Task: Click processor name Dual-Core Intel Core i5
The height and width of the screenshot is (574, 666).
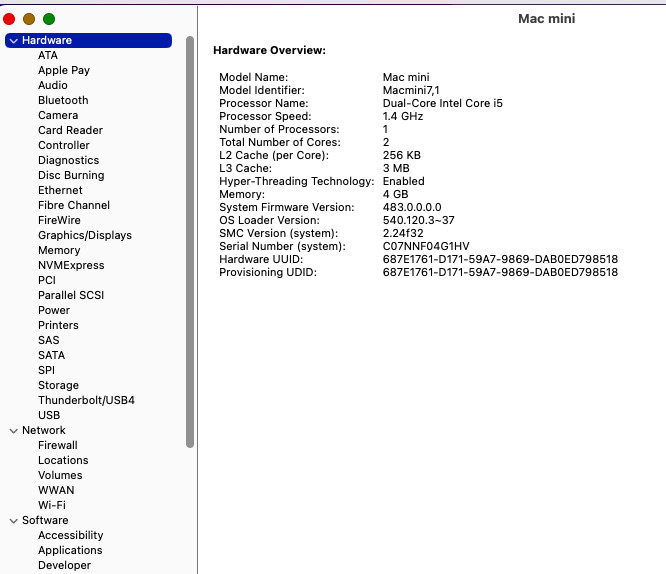Action: pyautogui.click(x=442, y=103)
